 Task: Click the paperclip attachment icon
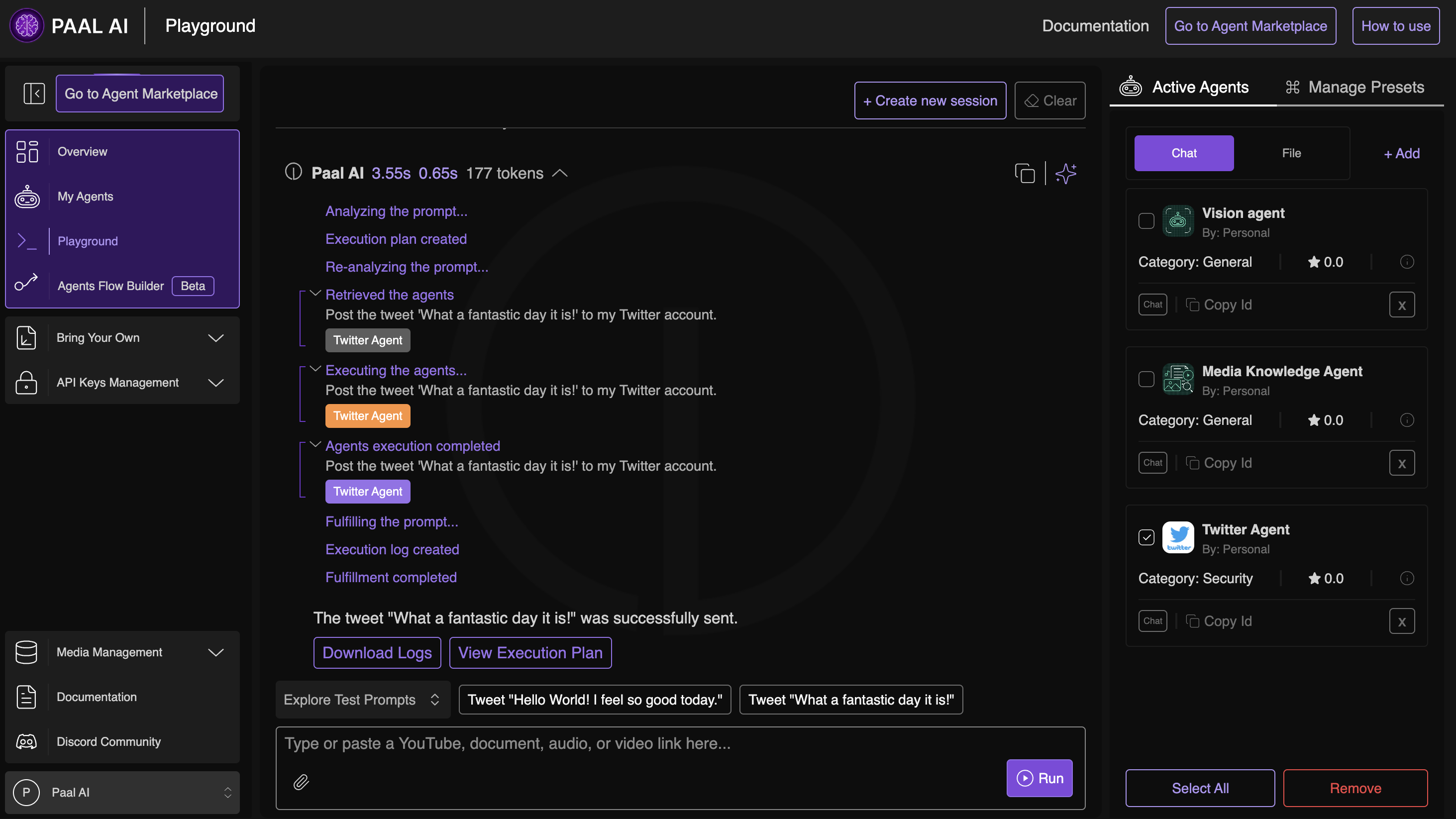[301, 782]
